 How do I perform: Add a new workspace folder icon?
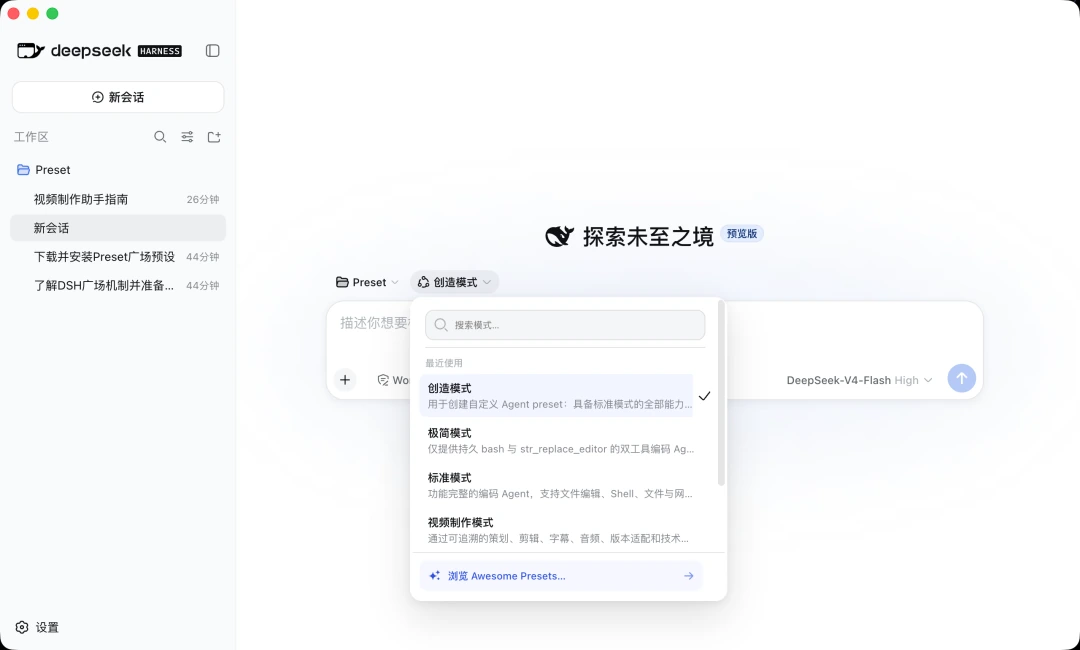[x=214, y=137]
